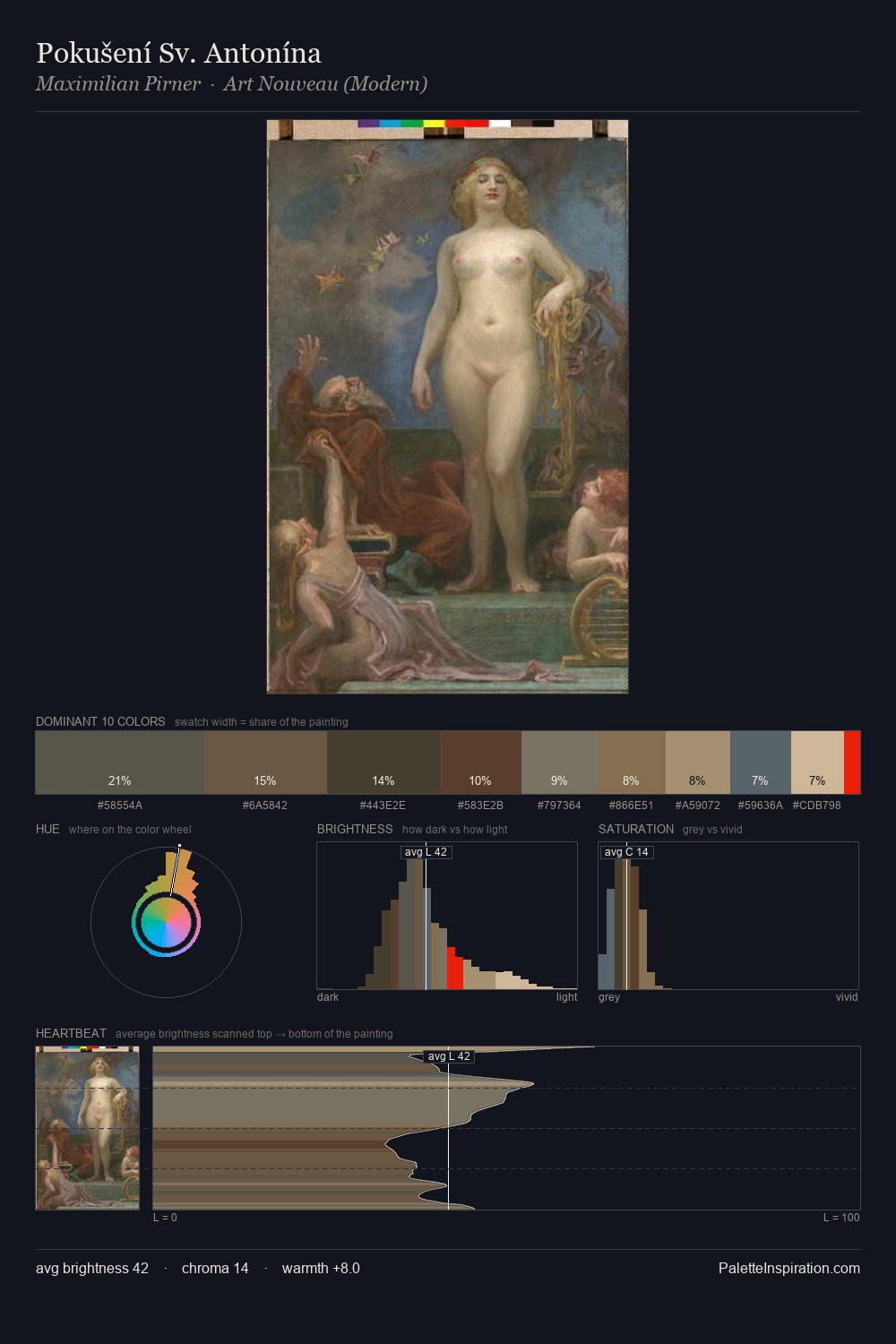Click the title Pokušení Sv. Antonína
The height and width of the screenshot is (1344, 896).
tap(178, 53)
